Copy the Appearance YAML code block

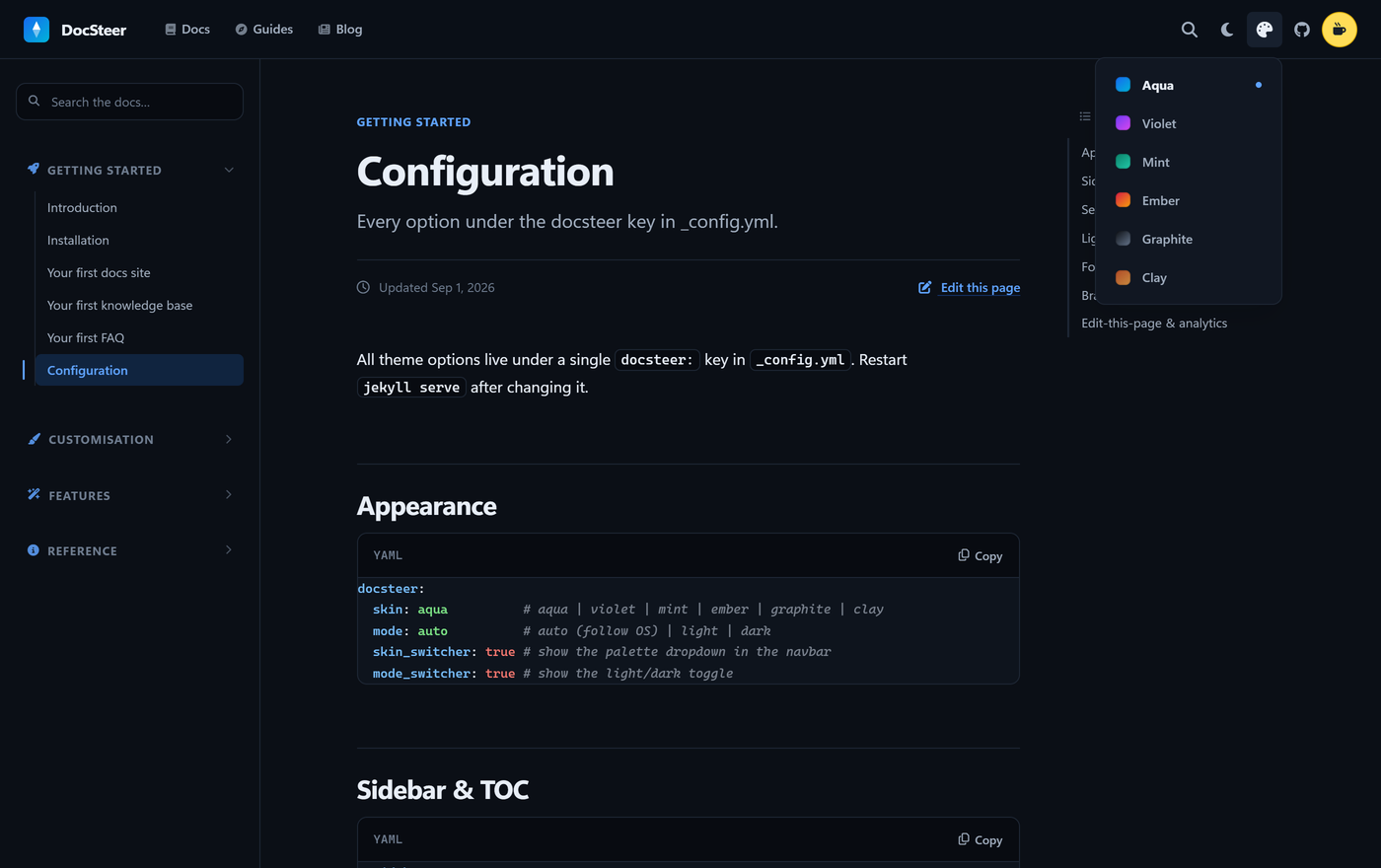pyautogui.click(x=980, y=555)
